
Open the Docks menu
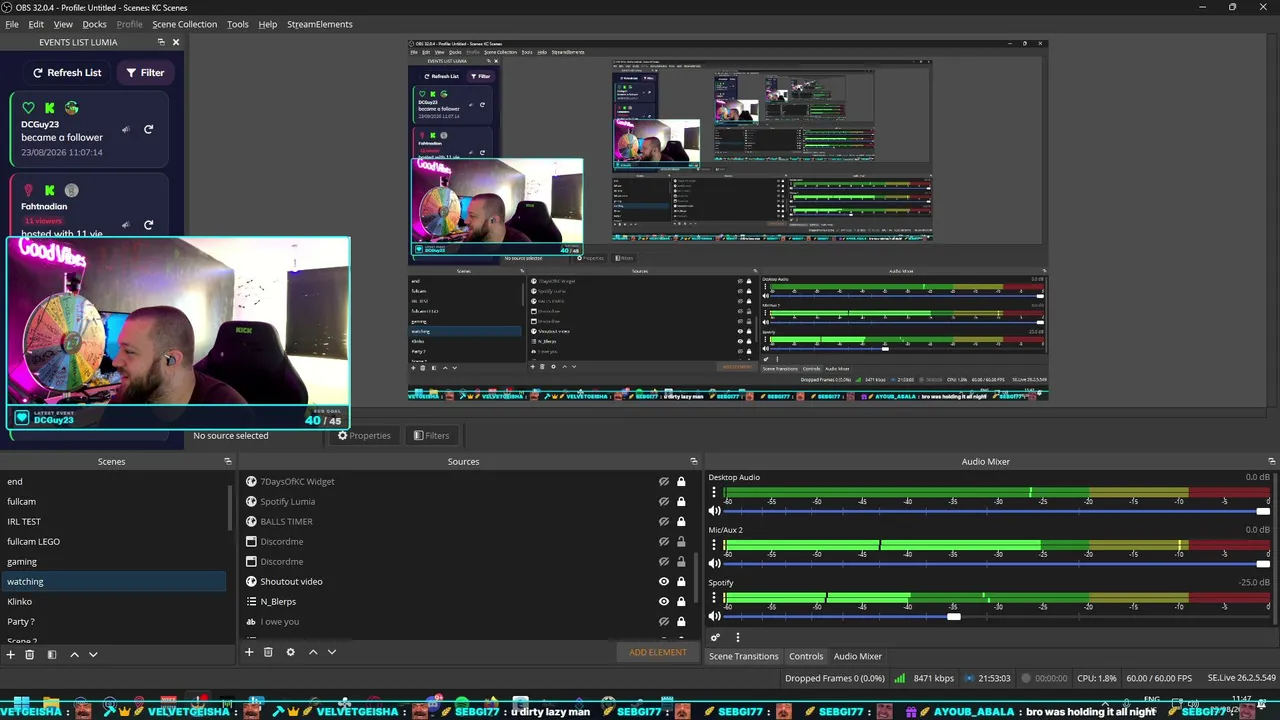tap(94, 24)
